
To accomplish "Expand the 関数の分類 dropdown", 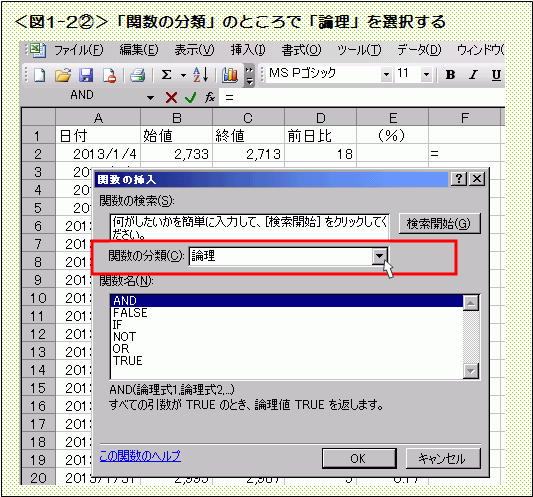I will 379,256.
